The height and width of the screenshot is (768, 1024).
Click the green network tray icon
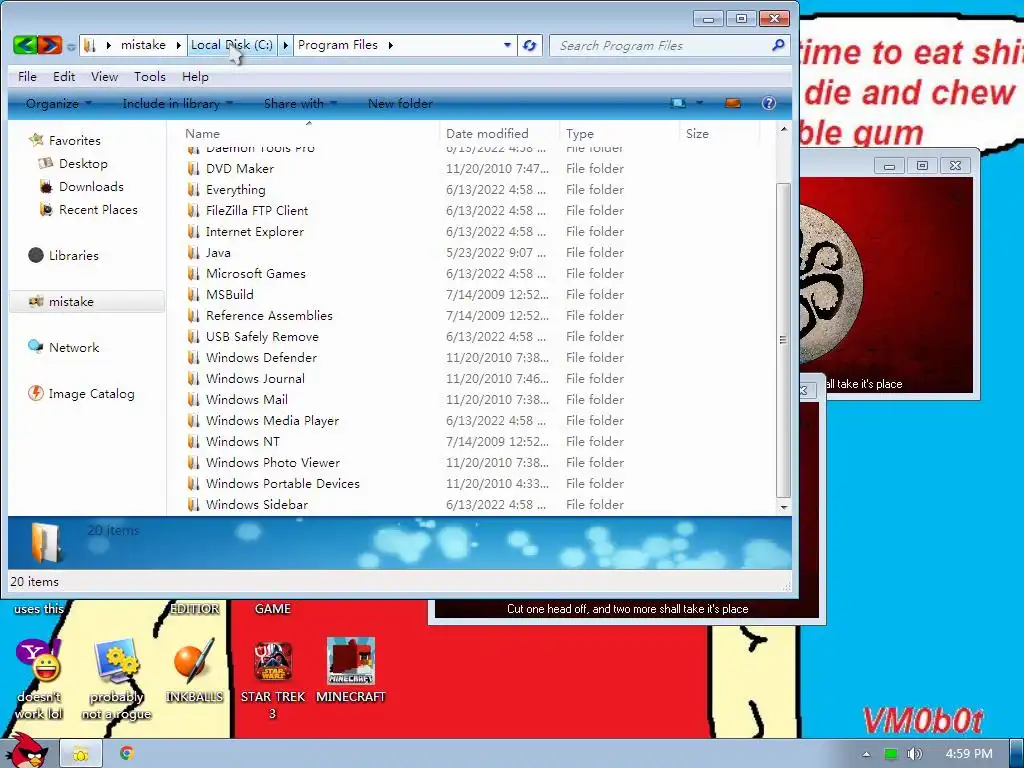[x=890, y=754]
